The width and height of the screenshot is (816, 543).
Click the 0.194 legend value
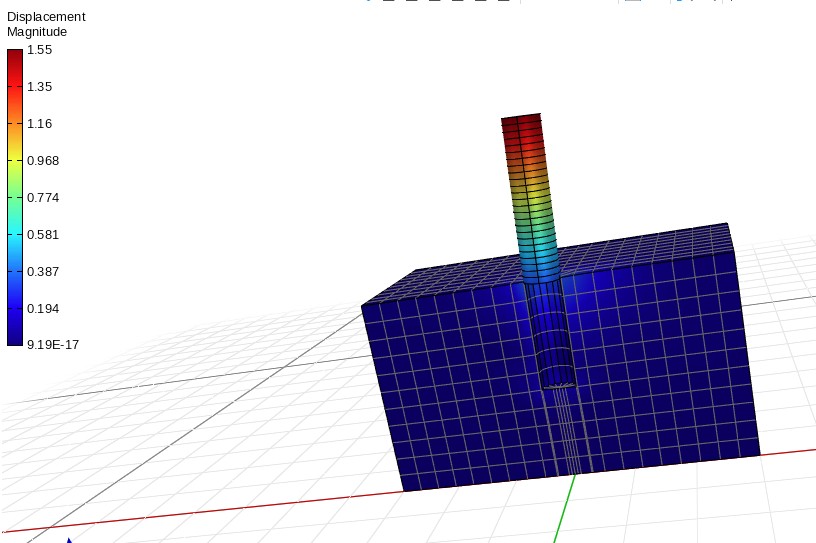(x=43, y=309)
